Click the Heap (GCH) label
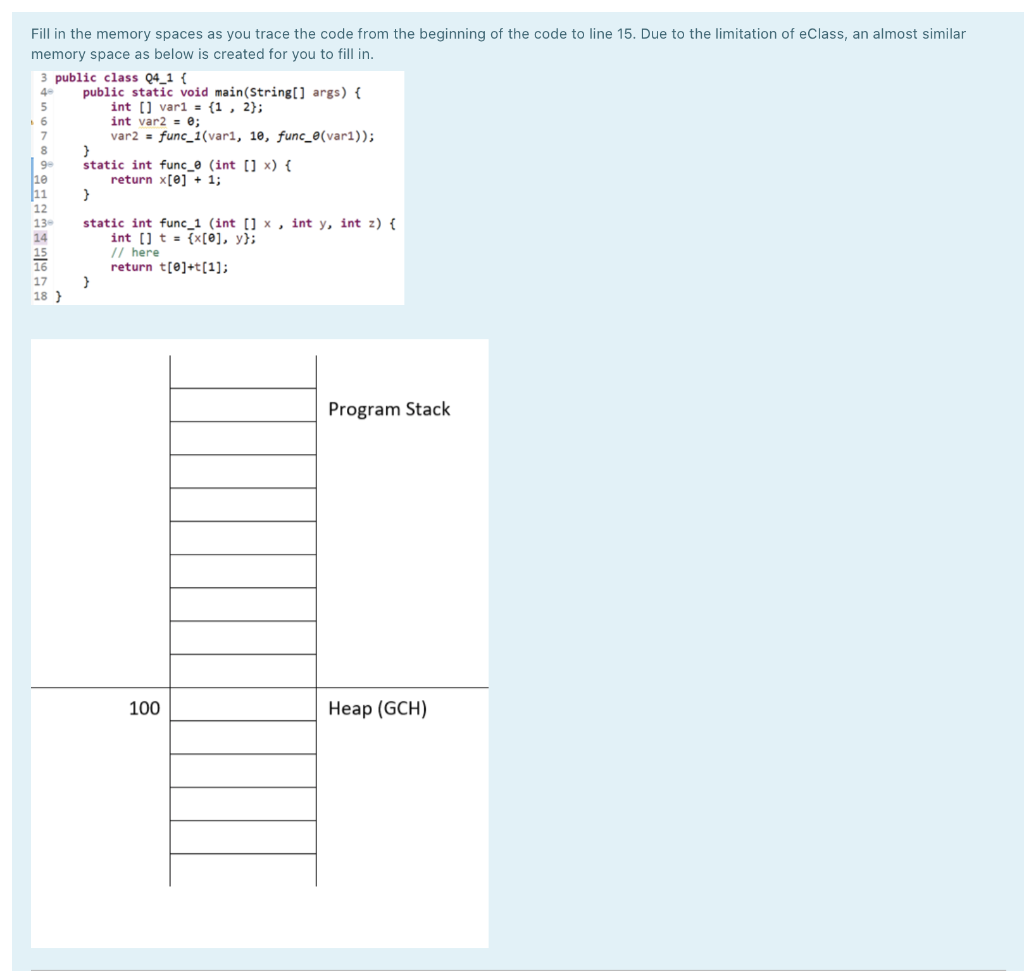The width and height of the screenshot is (1024, 971). pyautogui.click(x=378, y=708)
